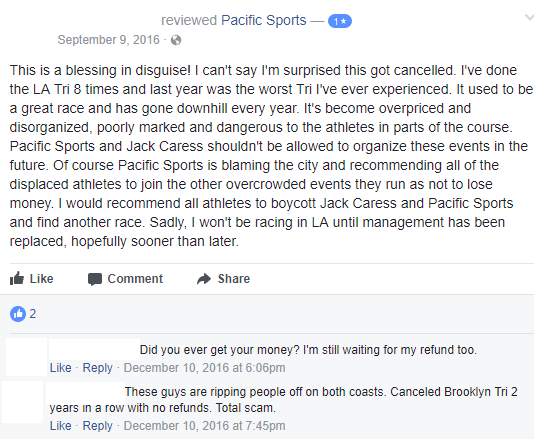Click the Comment button label
Screen dimensions: 534x439
(x=135, y=279)
